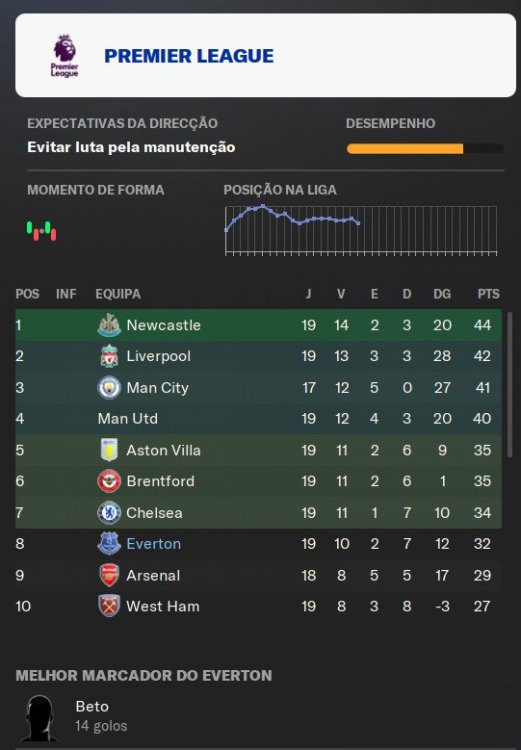Click the Posição na Liga line graph
The width and height of the screenshot is (521, 750).
pyautogui.click(x=361, y=231)
